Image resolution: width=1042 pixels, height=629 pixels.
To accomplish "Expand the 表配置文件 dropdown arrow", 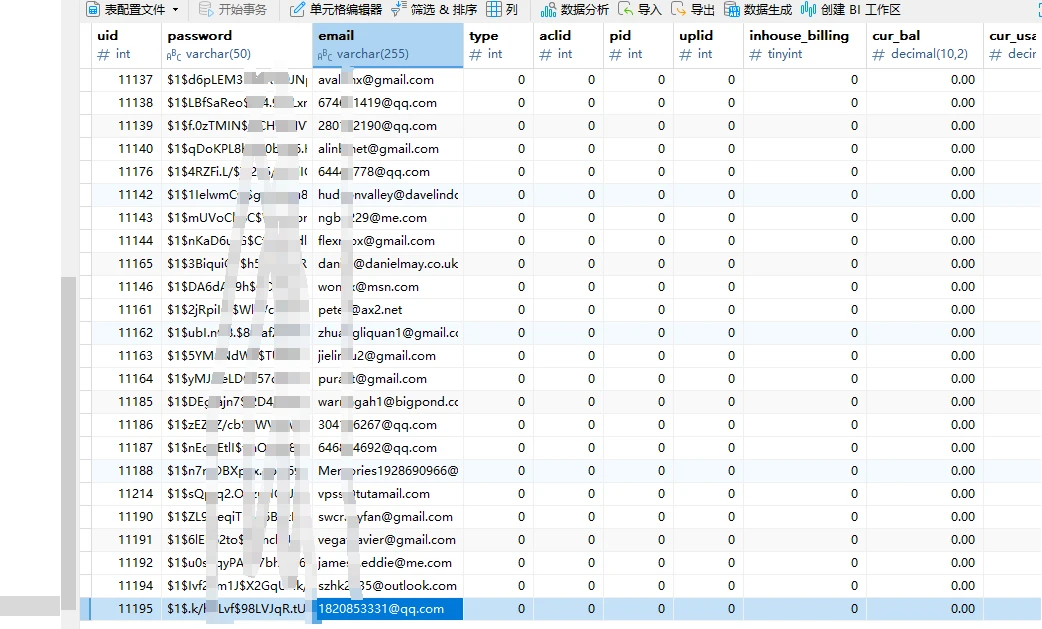I will coord(176,10).
